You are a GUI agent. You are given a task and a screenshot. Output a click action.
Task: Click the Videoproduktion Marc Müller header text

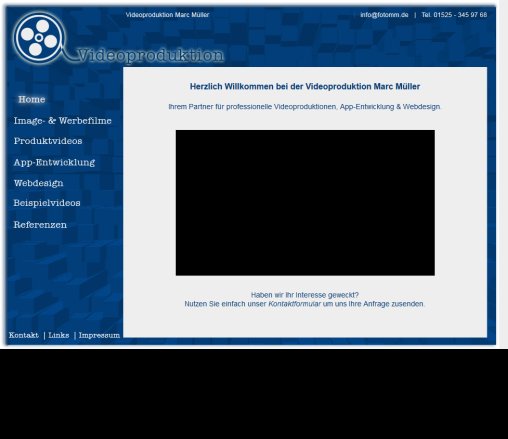(x=167, y=15)
